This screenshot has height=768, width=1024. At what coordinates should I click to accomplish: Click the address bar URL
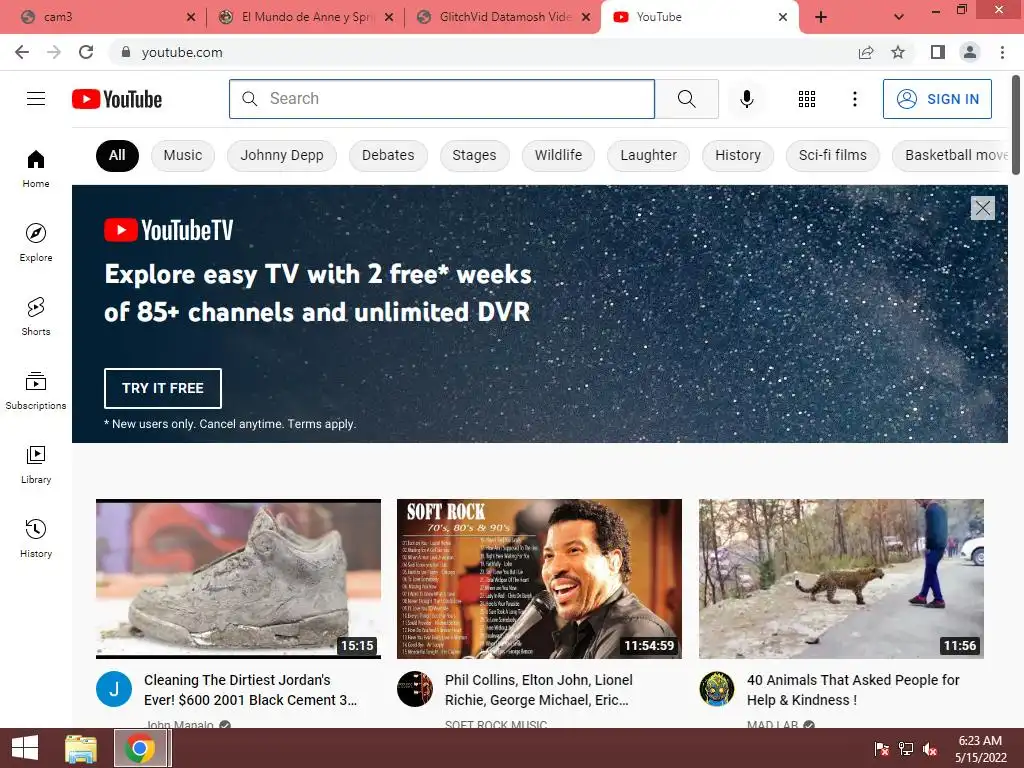pyautogui.click(x=182, y=52)
